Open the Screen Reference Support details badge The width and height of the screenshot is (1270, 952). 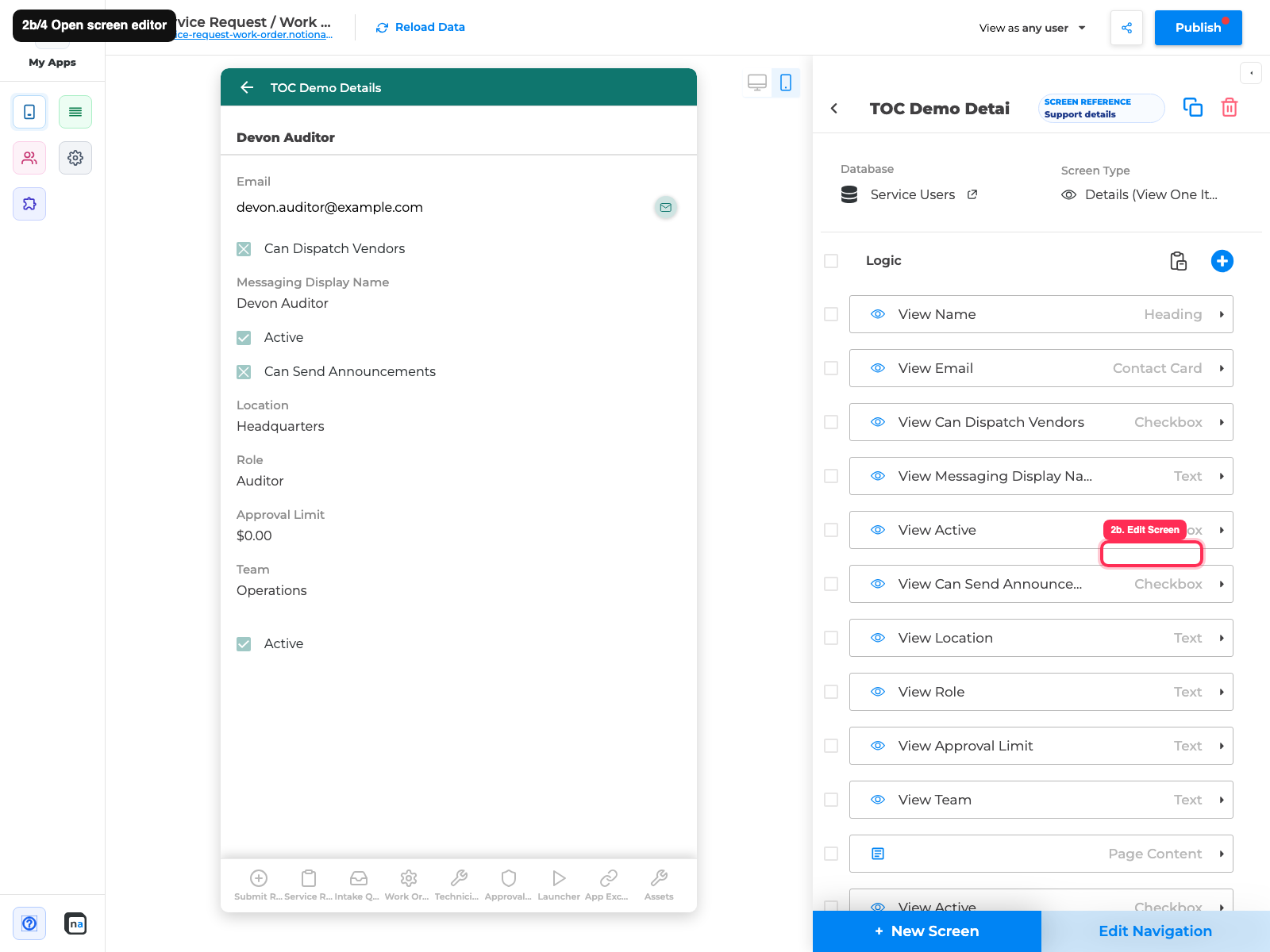point(1101,108)
